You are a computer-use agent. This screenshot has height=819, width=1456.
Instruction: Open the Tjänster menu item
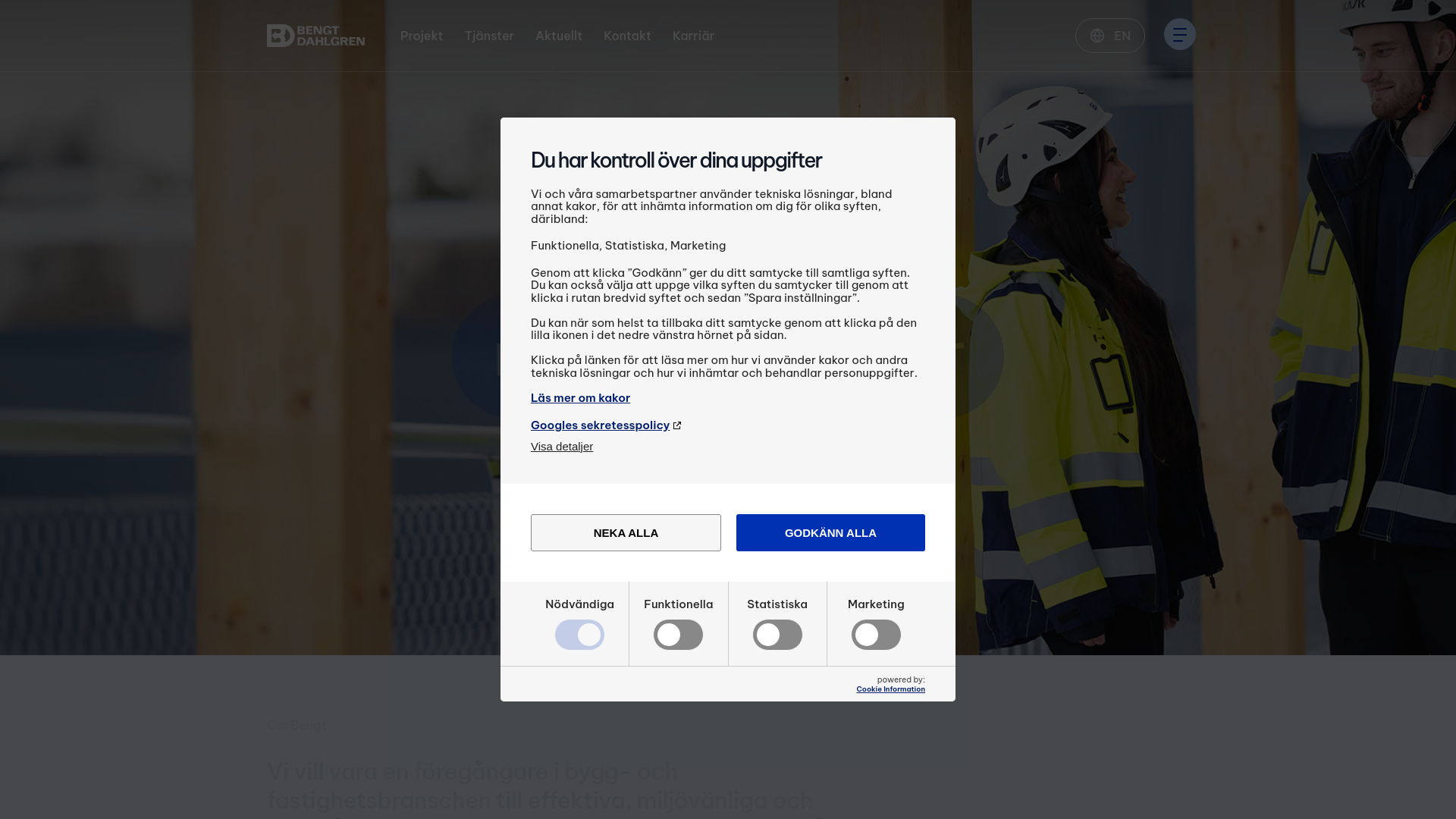pos(489,36)
